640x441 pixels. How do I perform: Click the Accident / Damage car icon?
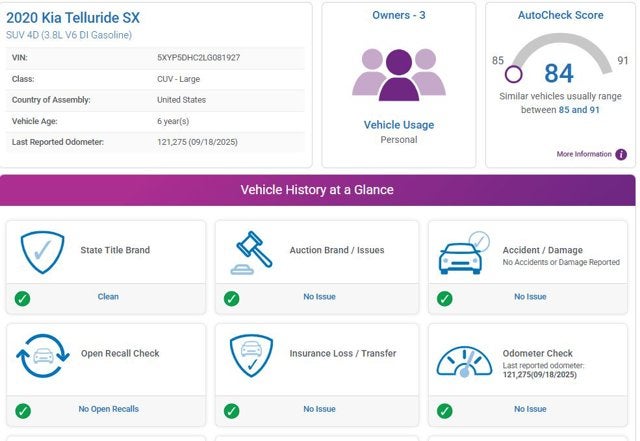point(465,253)
